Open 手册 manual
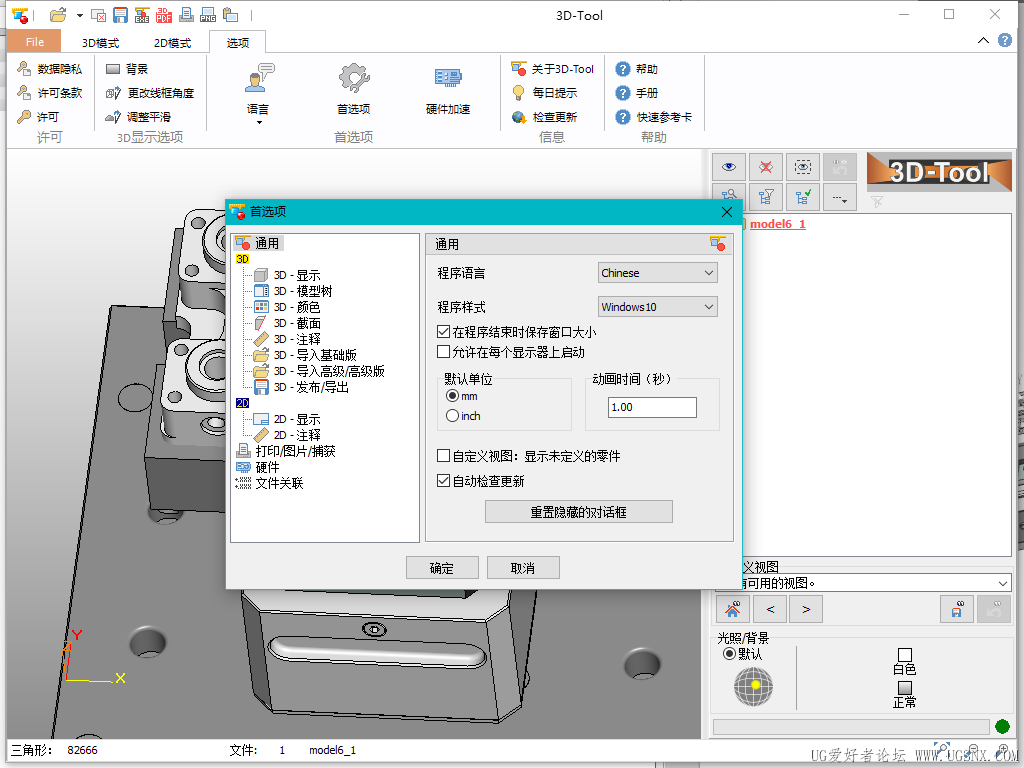This screenshot has width=1024, height=768. pos(637,93)
